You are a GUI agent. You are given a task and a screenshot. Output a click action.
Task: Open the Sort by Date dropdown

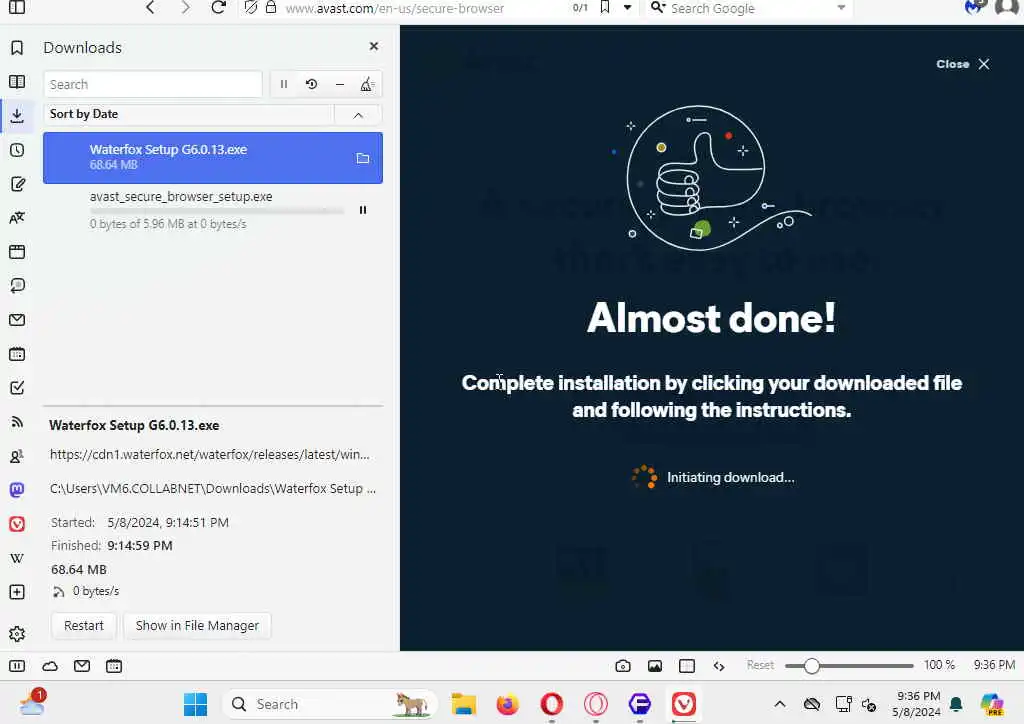coord(189,114)
